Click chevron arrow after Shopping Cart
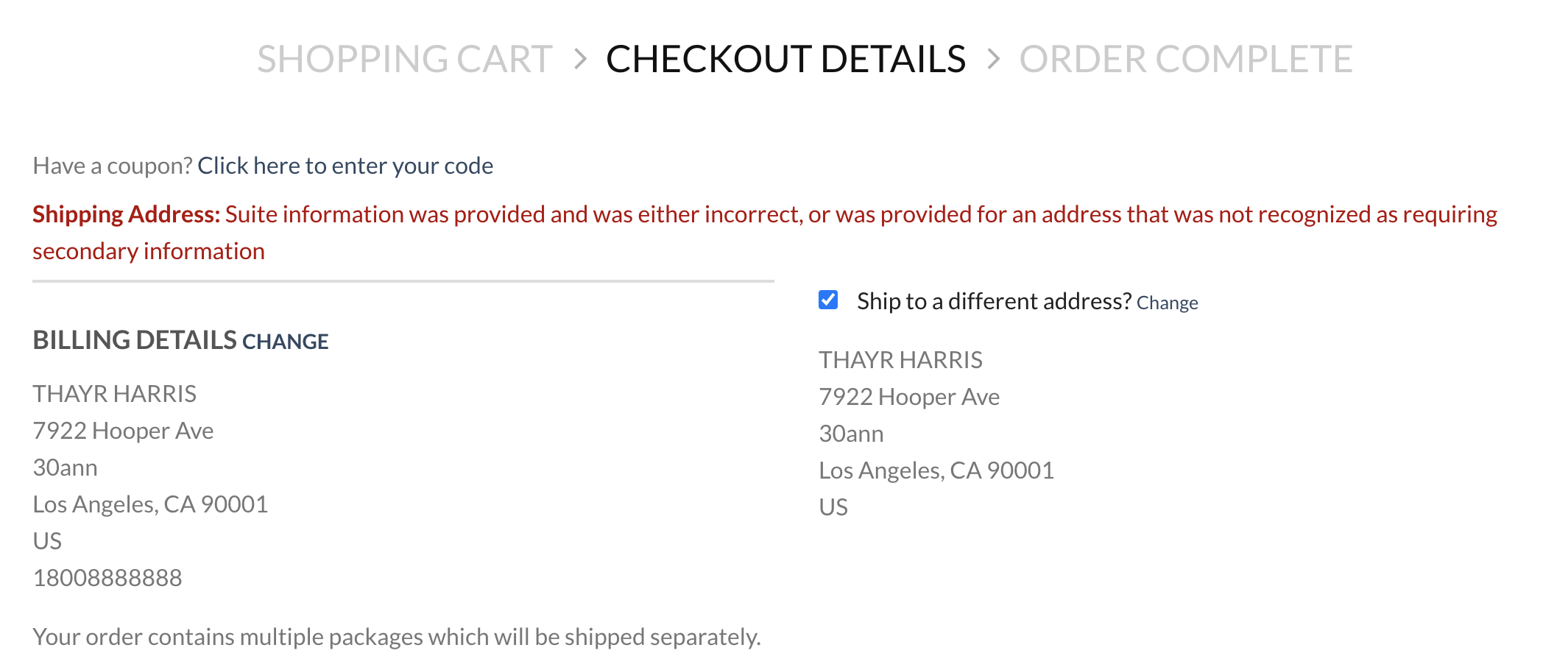 pyautogui.click(x=580, y=59)
